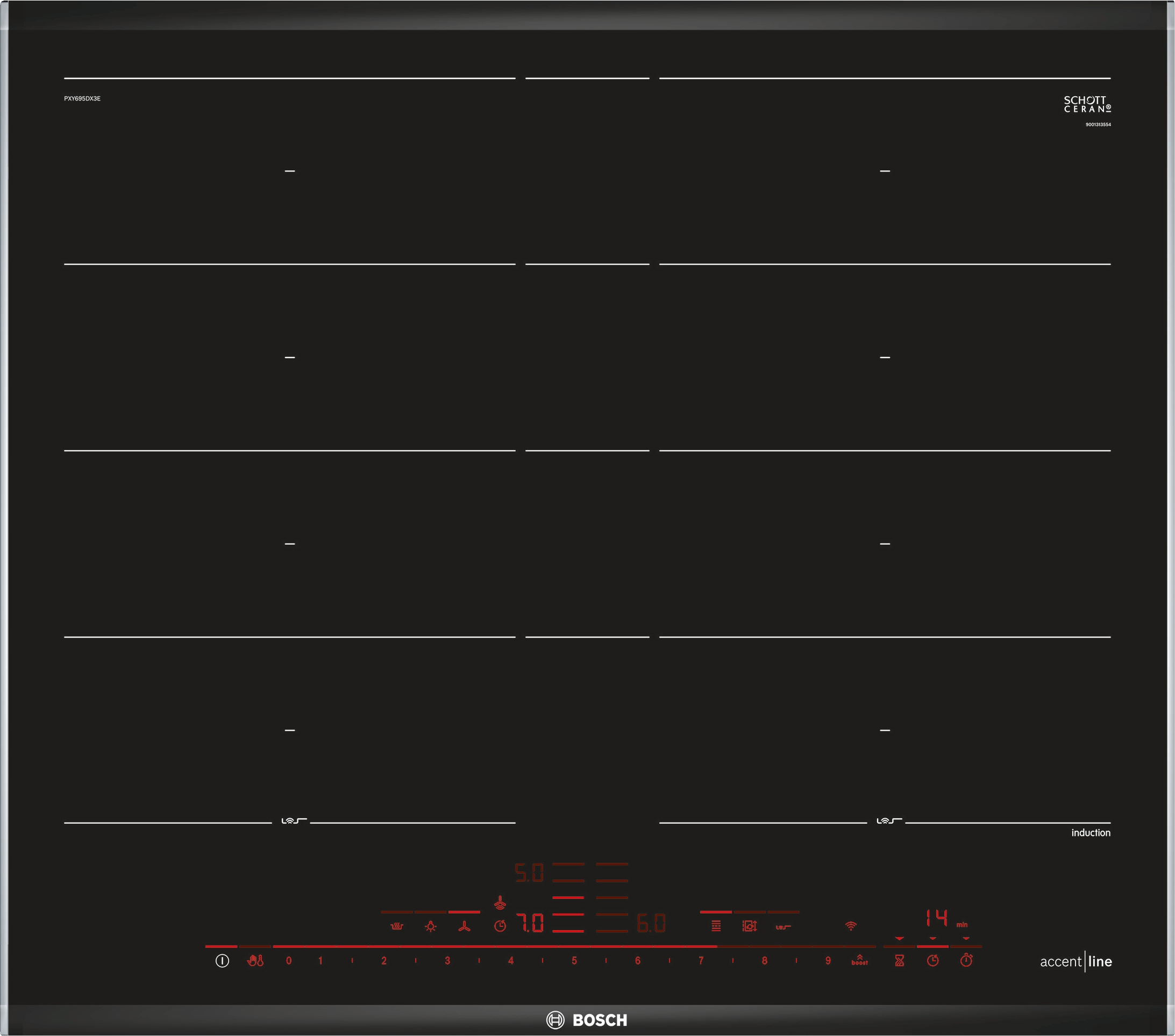Tap the Home Connect Wi-Fi icon
Screen dimensions: 1175x1036
(851, 926)
